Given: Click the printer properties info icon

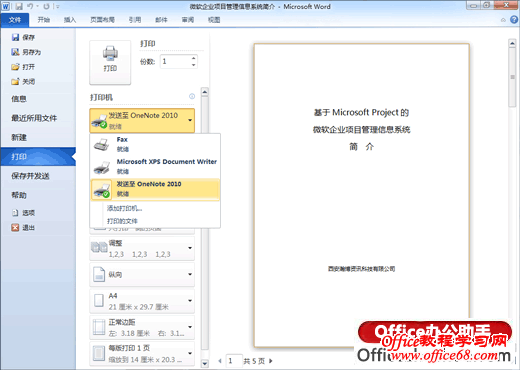Looking at the screenshot, I should tap(192, 96).
